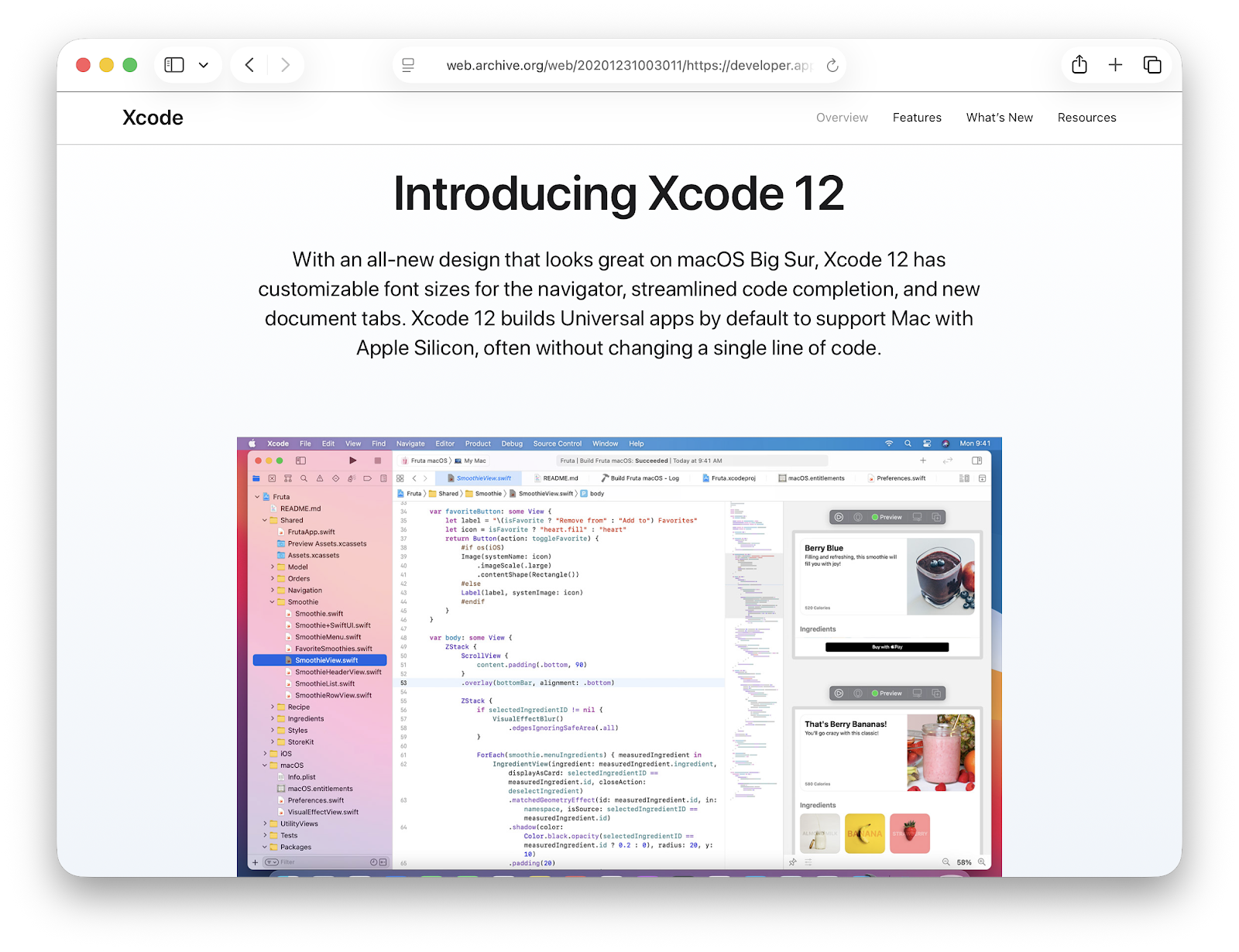Add a new Safari tab
The height and width of the screenshot is (952, 1239).
(x=1115, y=65)
